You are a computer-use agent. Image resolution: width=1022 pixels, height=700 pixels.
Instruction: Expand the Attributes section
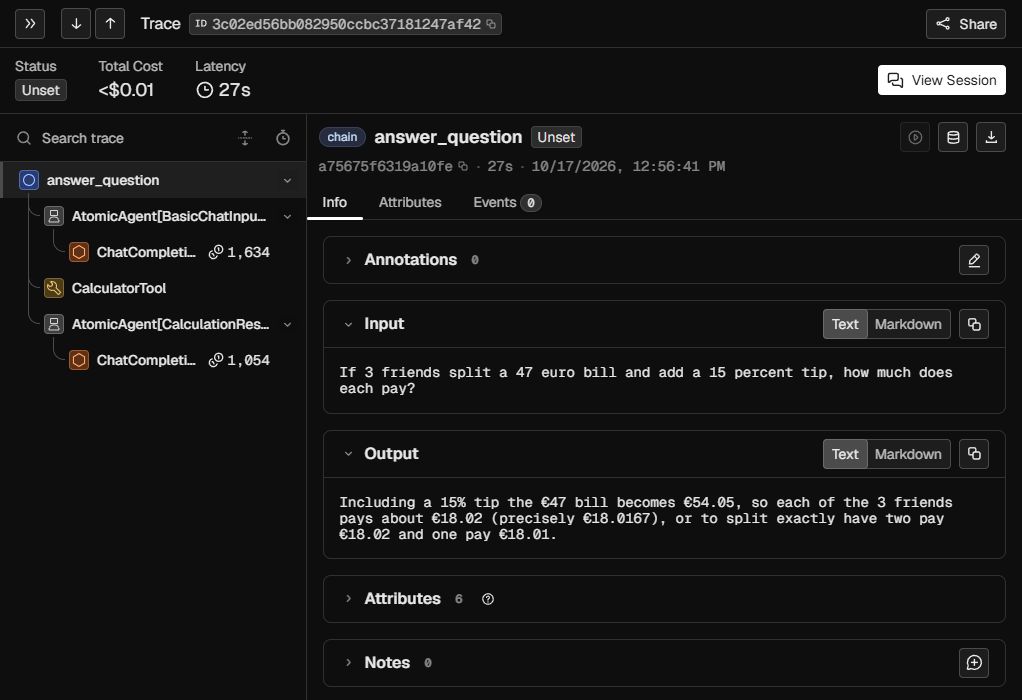click(348, 599)
